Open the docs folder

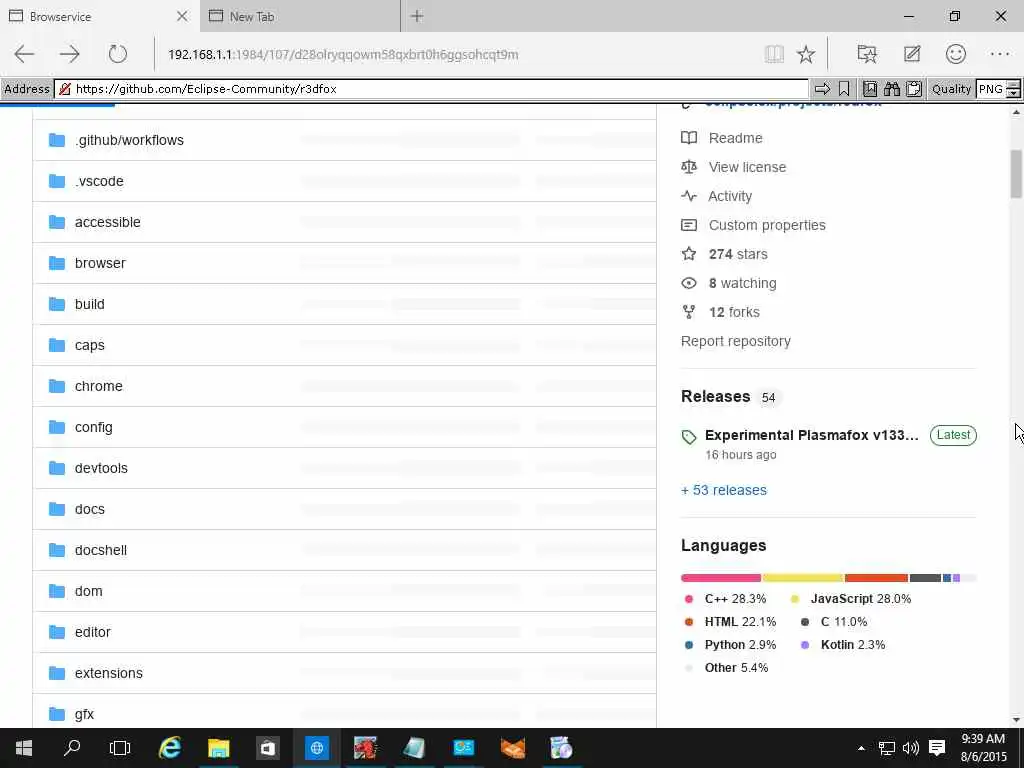click(x=89, y=509)
